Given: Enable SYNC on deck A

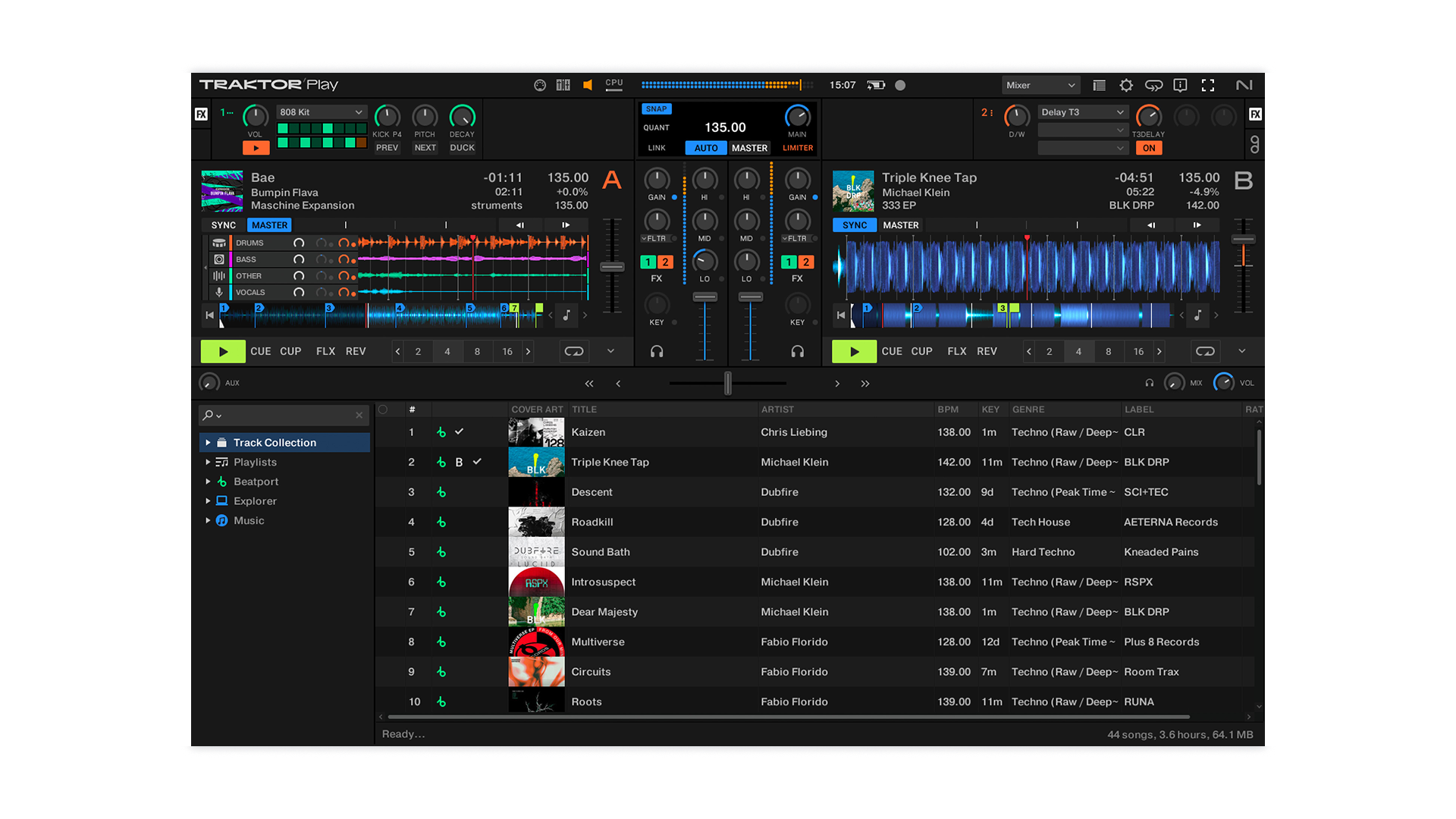Looking at the screenshot, I should [222, 224].
